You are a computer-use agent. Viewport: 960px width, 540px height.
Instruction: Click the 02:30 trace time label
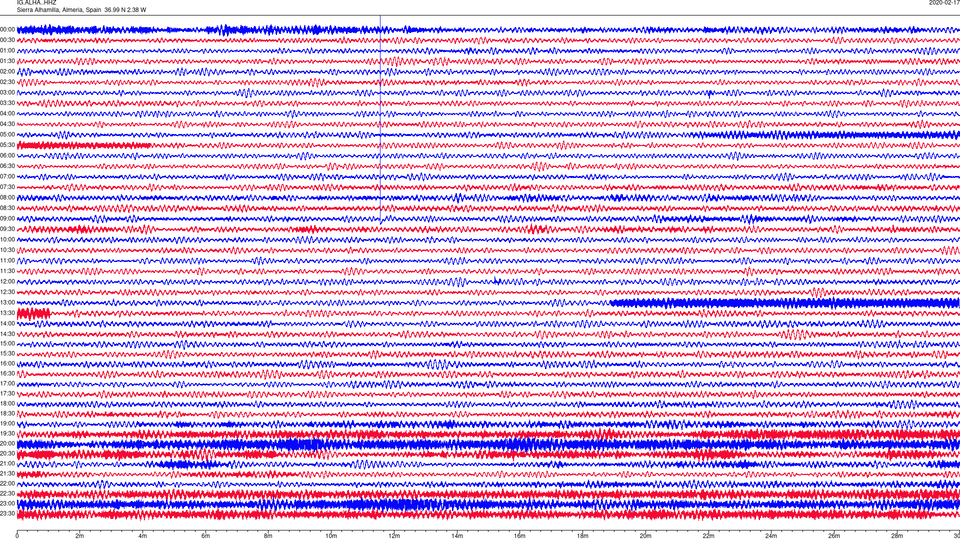coord(7,82)
